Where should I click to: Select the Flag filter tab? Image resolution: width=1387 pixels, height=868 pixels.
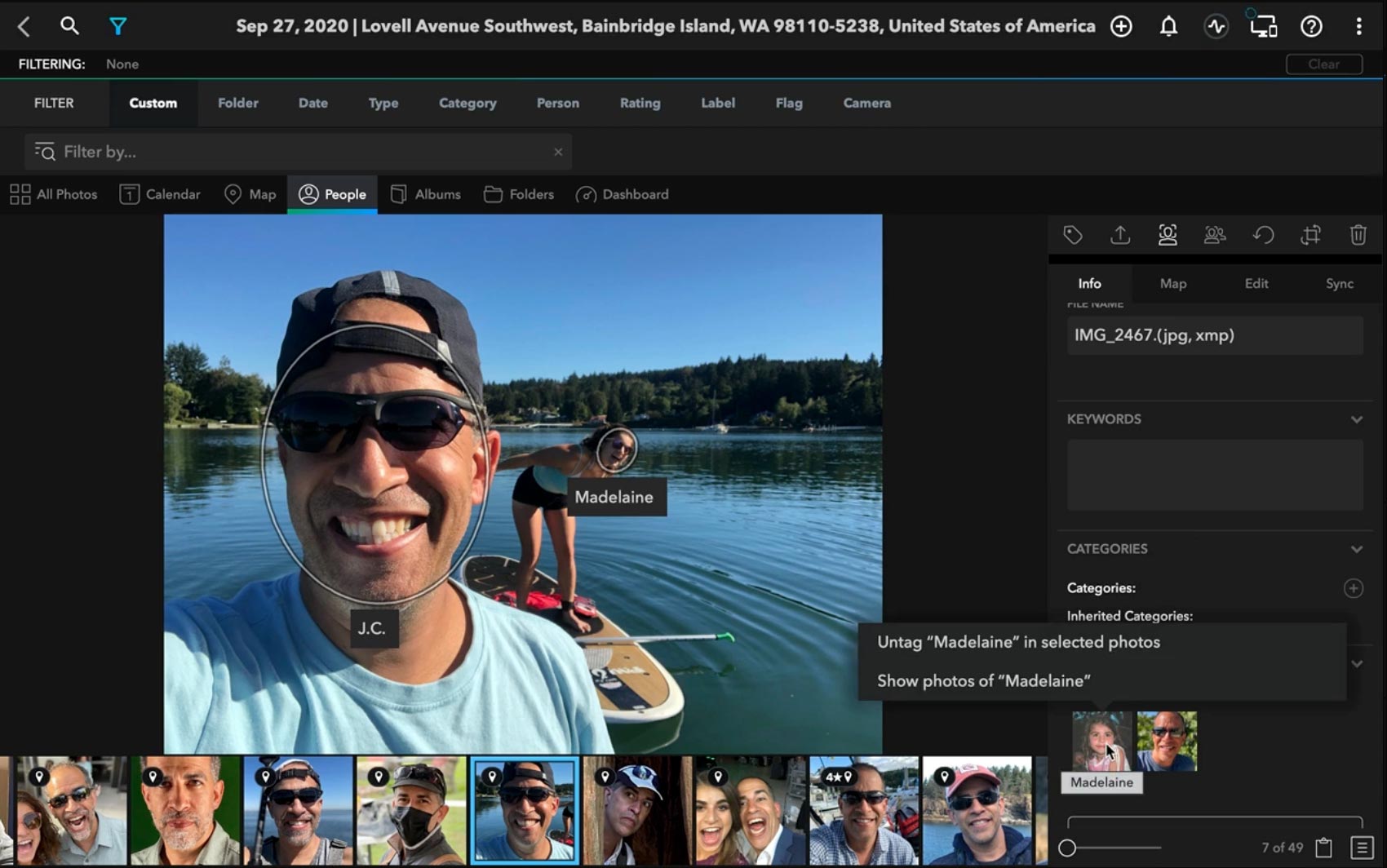point(789,103)
